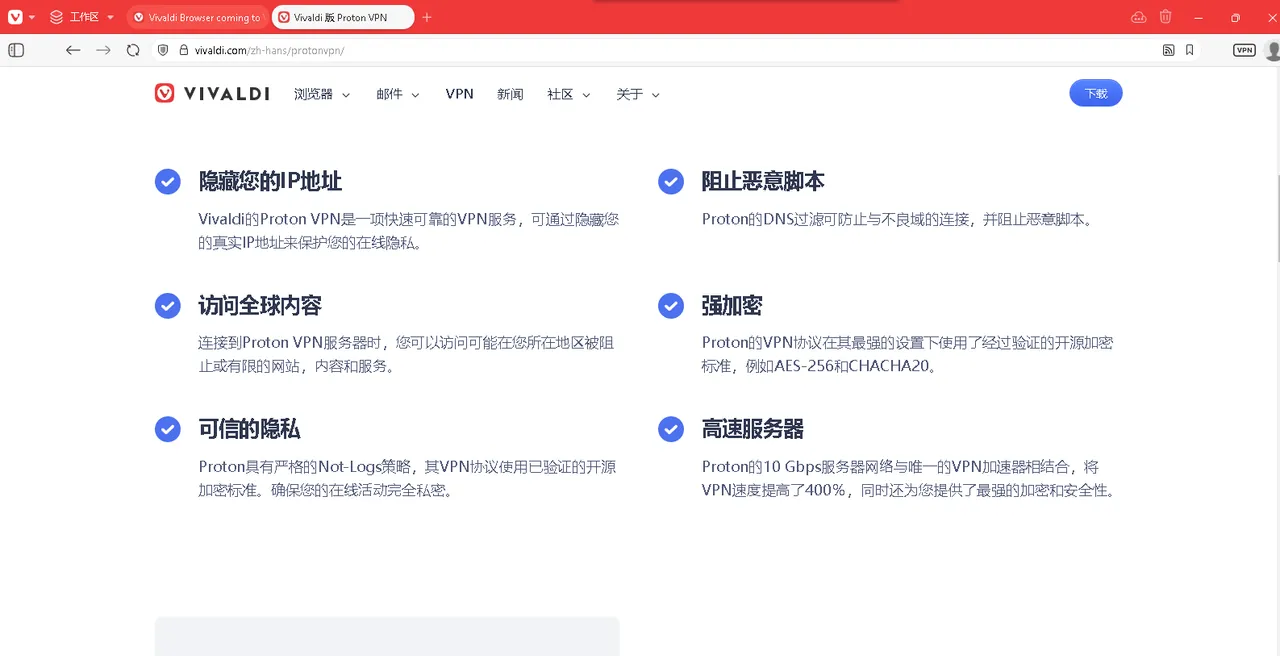Screen dimensions: 1280x656
Task: Open the synced tabs cloud icon
Action: tap(1138, 17)
